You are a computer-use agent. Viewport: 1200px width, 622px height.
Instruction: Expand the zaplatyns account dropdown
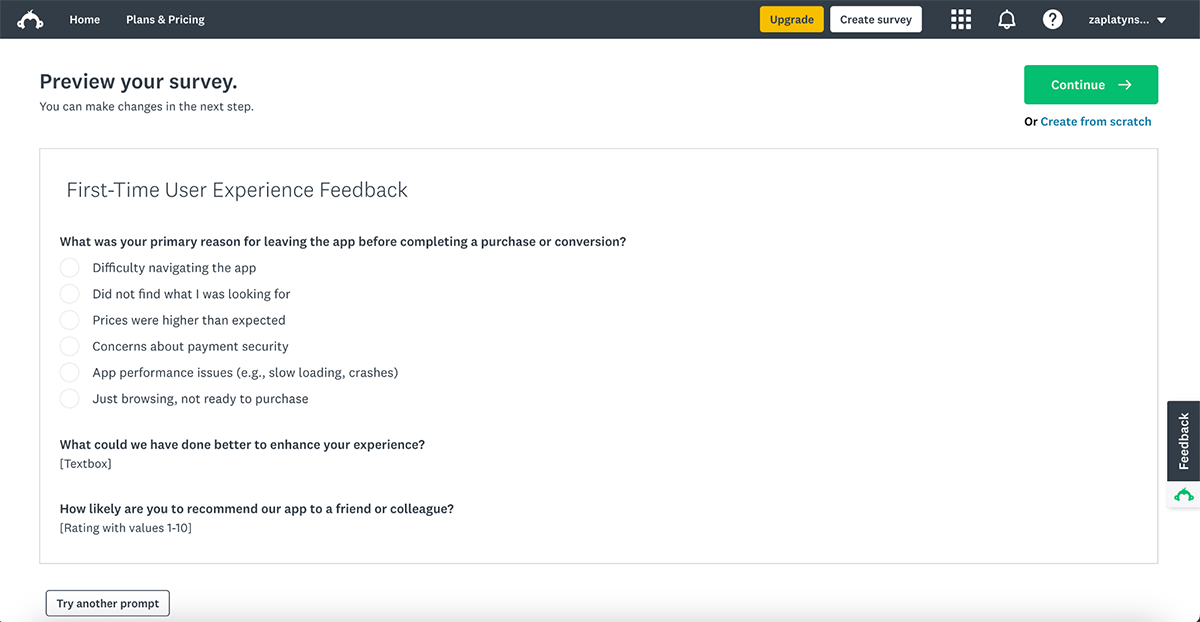(x=1127, y=20)
